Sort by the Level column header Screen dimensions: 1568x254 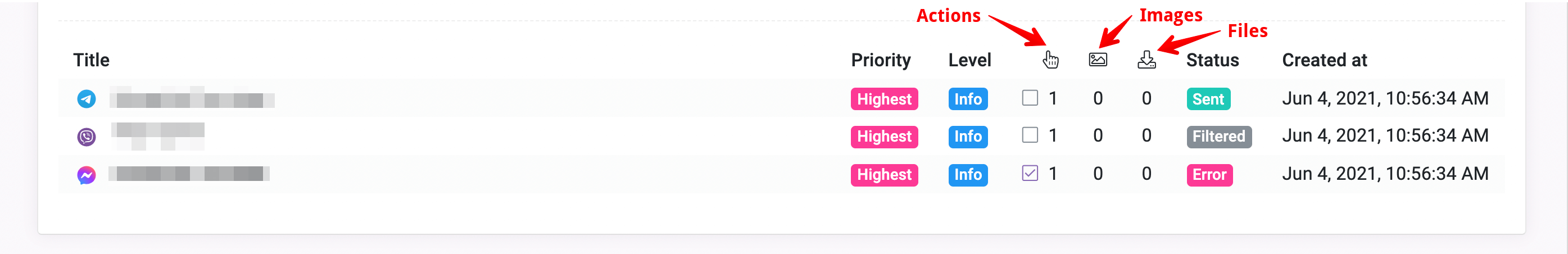point(969,60)
